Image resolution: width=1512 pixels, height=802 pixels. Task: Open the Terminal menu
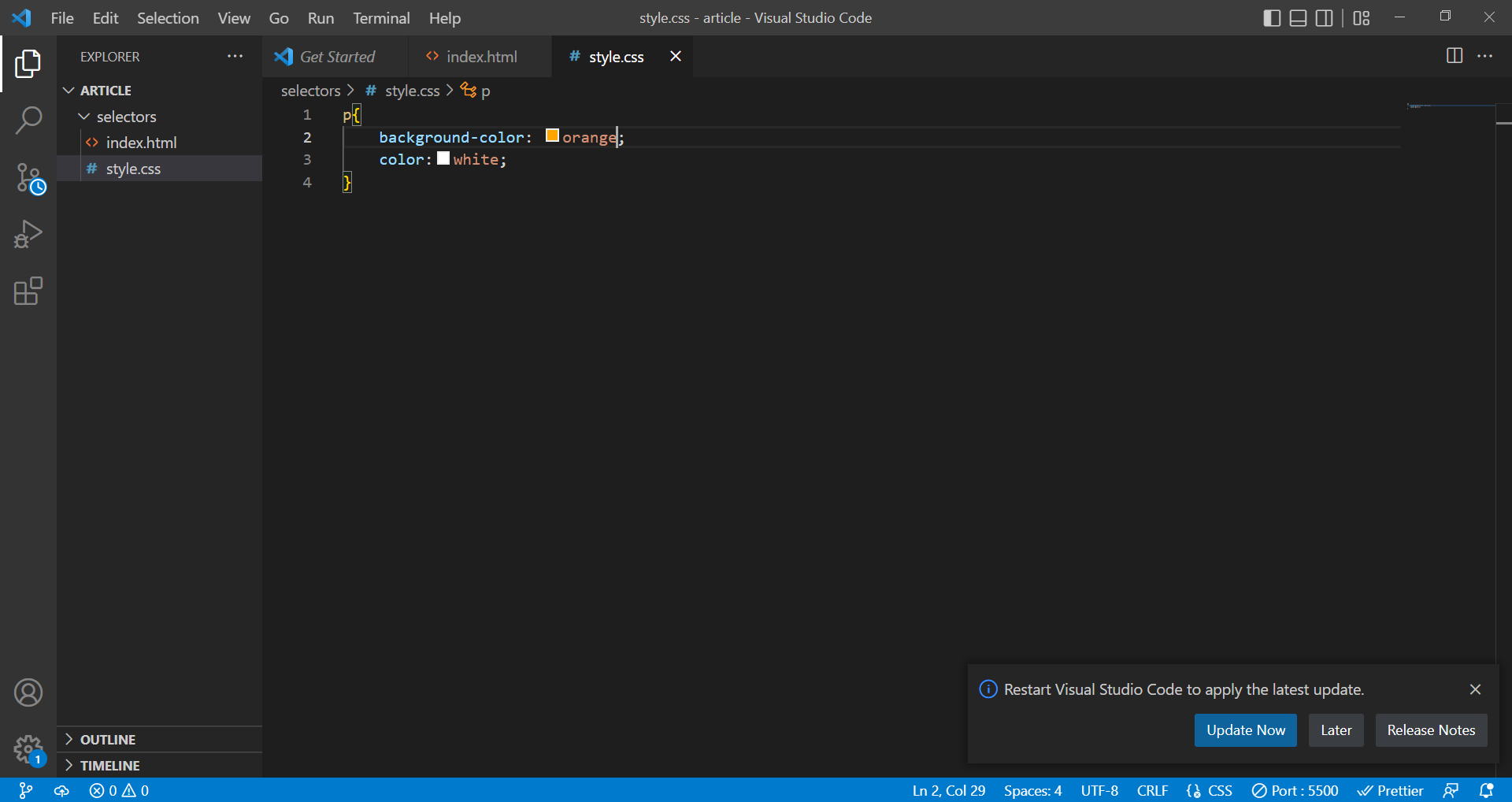click(381, 18)
